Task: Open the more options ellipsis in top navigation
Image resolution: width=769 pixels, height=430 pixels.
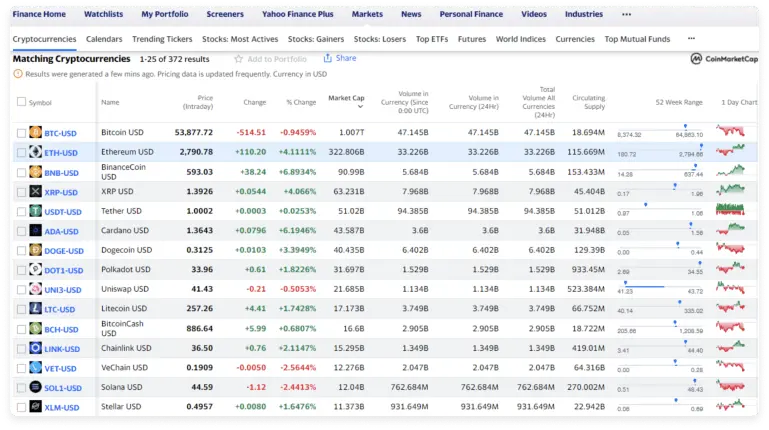Action: pos(626,15)
